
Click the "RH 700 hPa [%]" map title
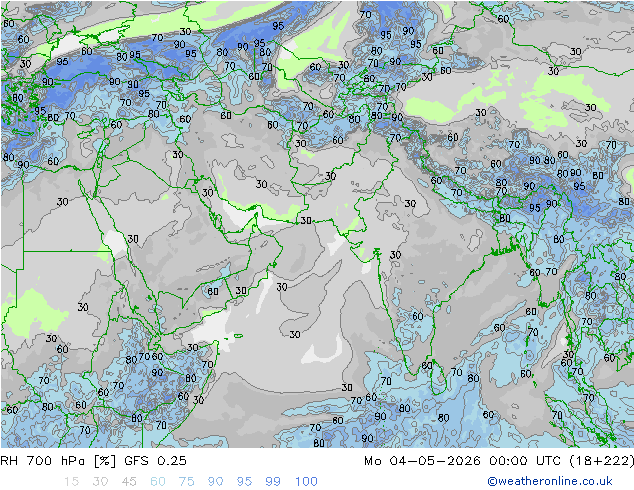point(58,460)
